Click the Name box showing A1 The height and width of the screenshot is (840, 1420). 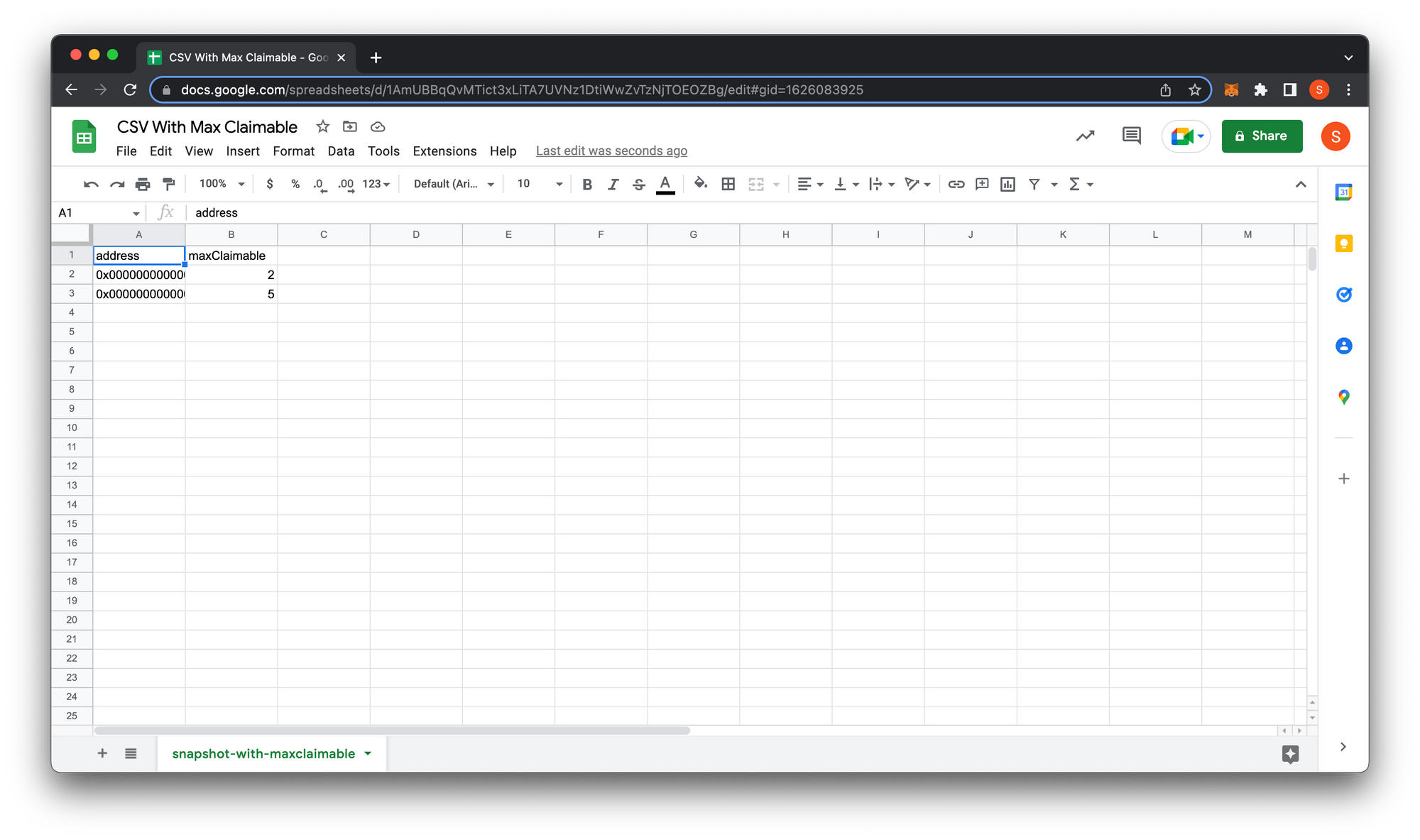pyautogui.click(x=99, y=212)
